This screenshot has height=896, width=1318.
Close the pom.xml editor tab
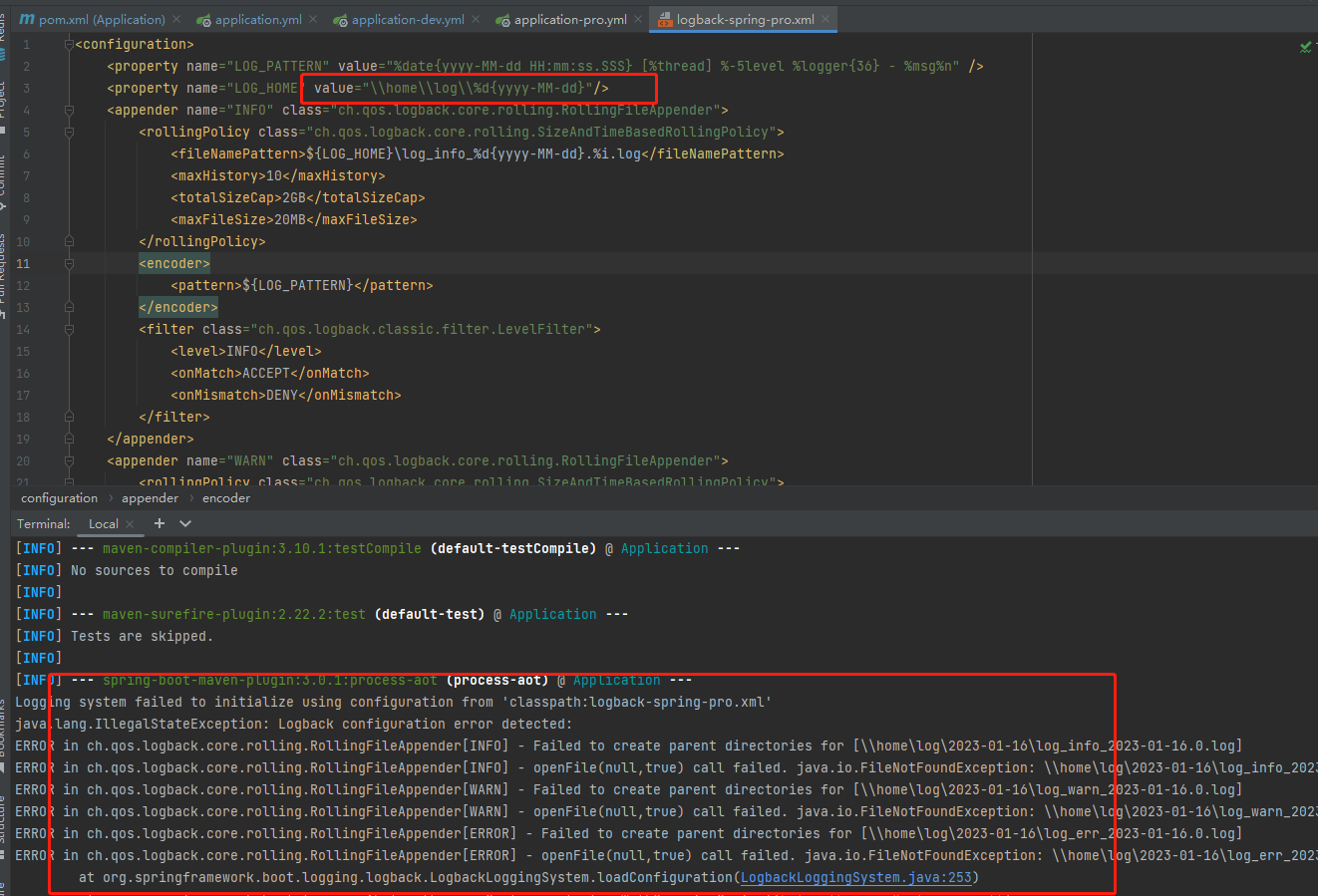[176, 19]
